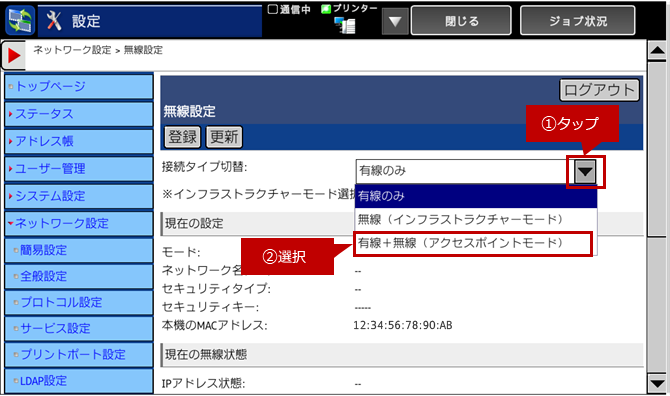Click the 無線設定 breadcrumb text
670x396 pixels.
tap(143, 50)
